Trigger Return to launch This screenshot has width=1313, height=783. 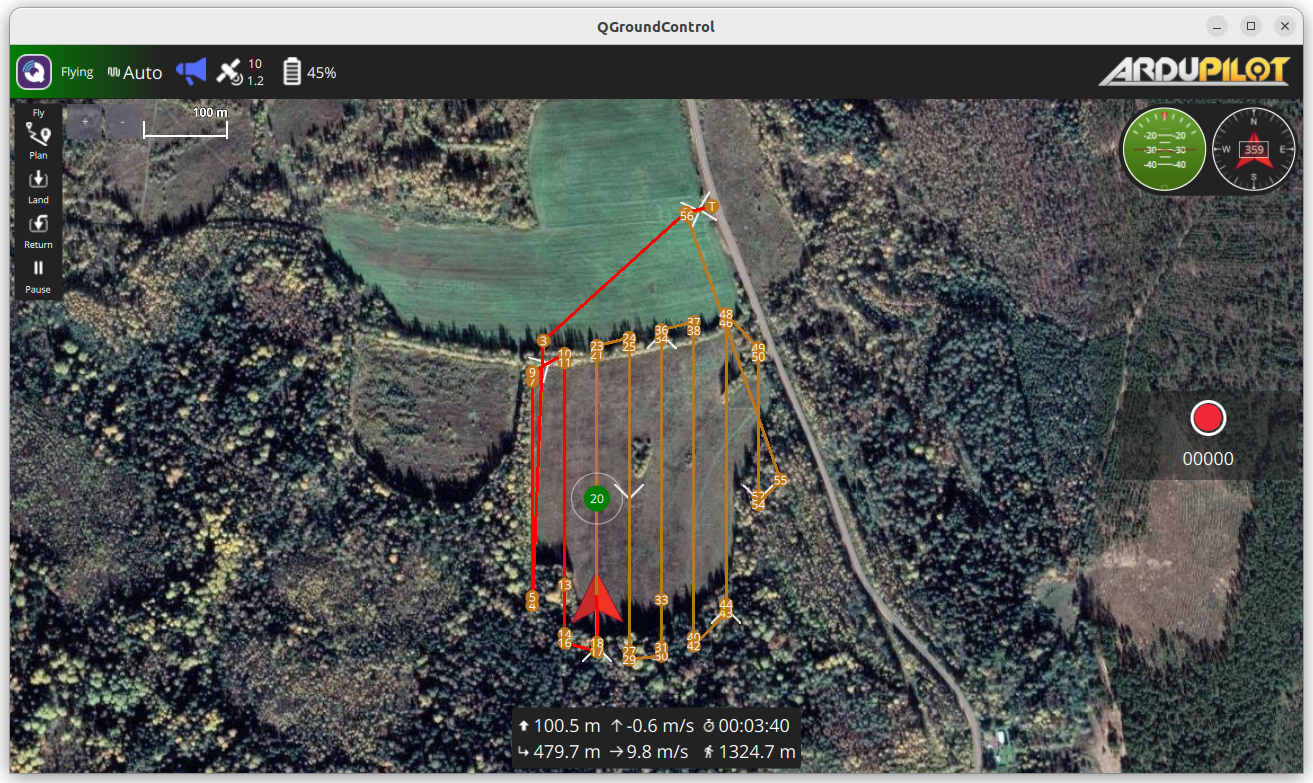point(38,230)
